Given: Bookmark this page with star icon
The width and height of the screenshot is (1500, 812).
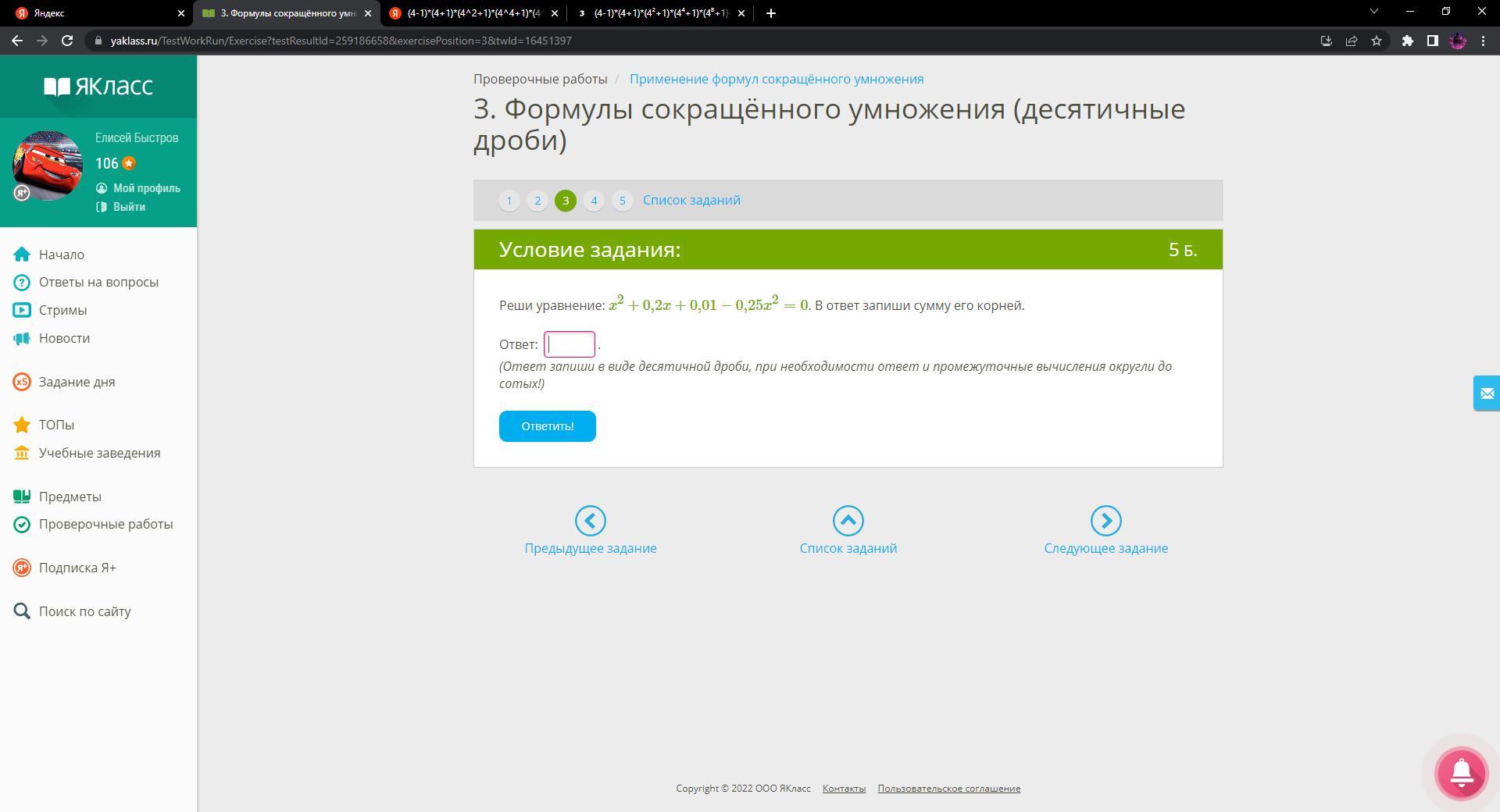Looking at the screenshot, I should click(x=1377, y=41).
